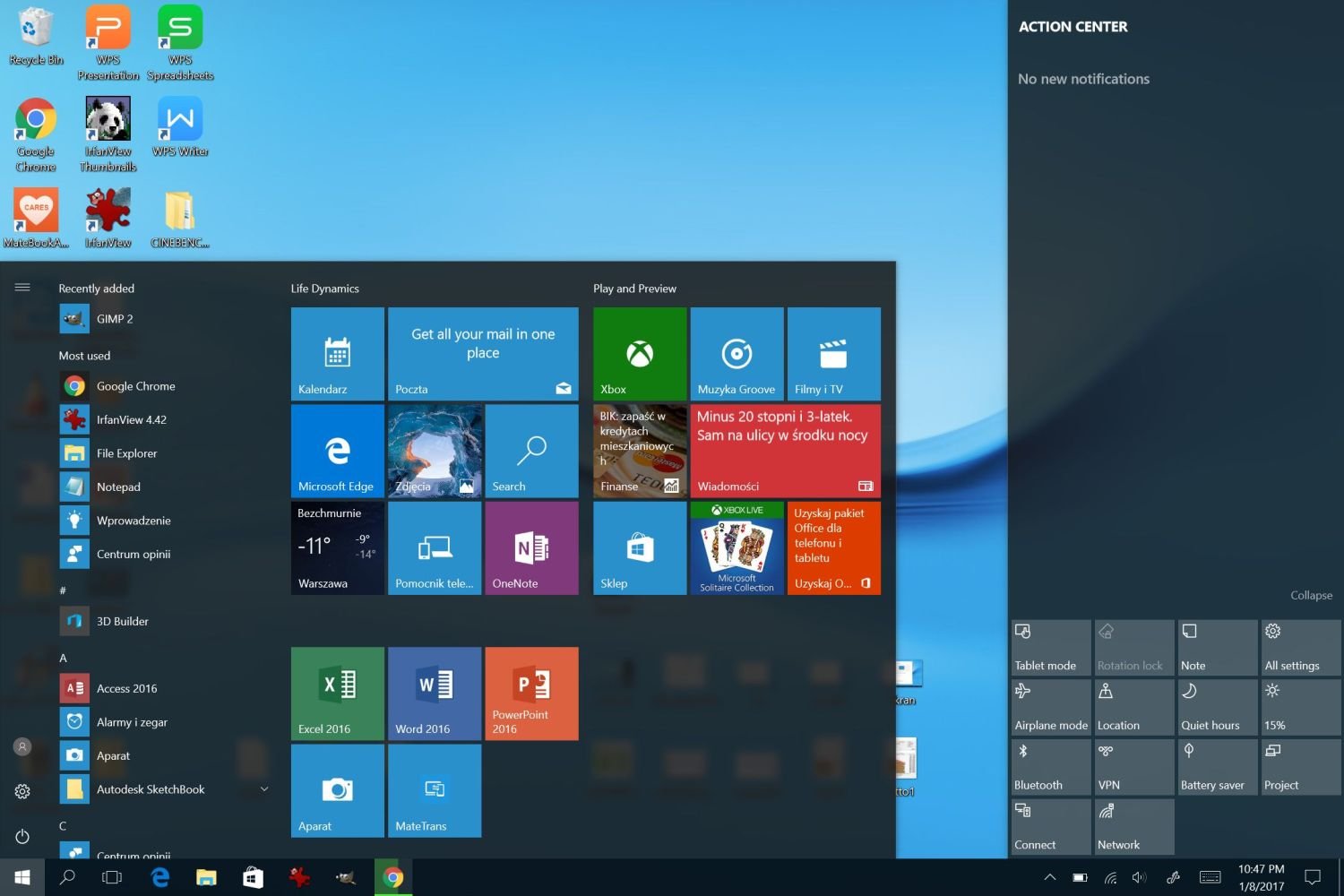
Task: Open the Store taskbar icon
Action: pyautogui.click(x=253, y=877)
